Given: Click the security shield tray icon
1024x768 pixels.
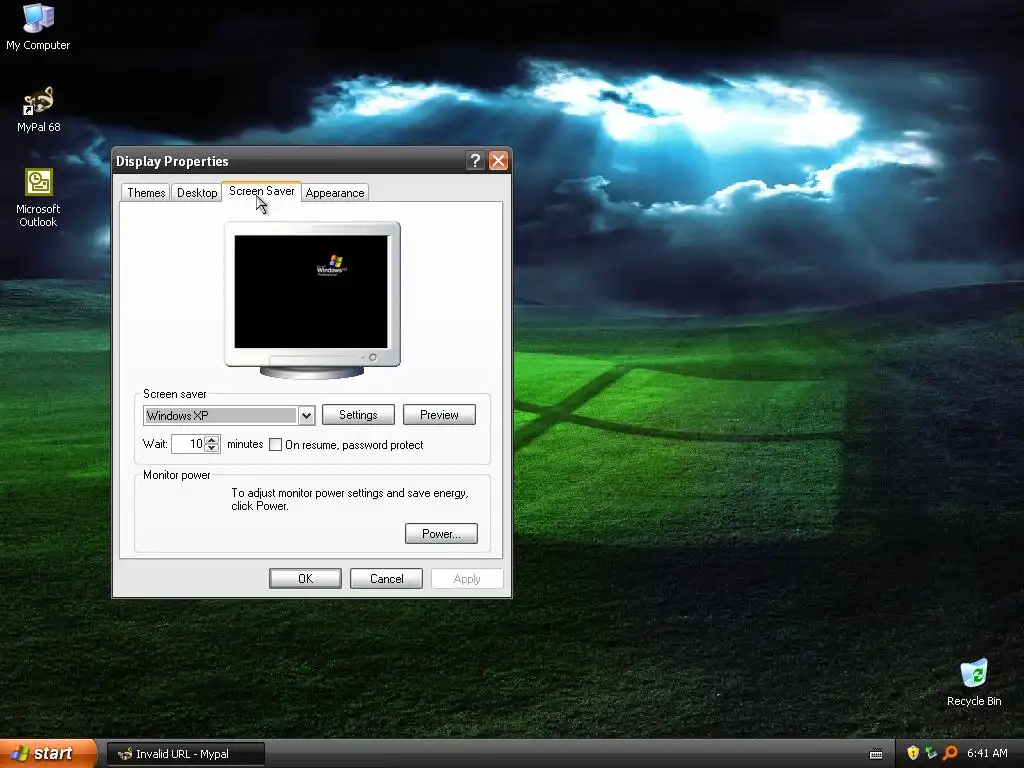Looking at the screenshot, I should point(912,753).
